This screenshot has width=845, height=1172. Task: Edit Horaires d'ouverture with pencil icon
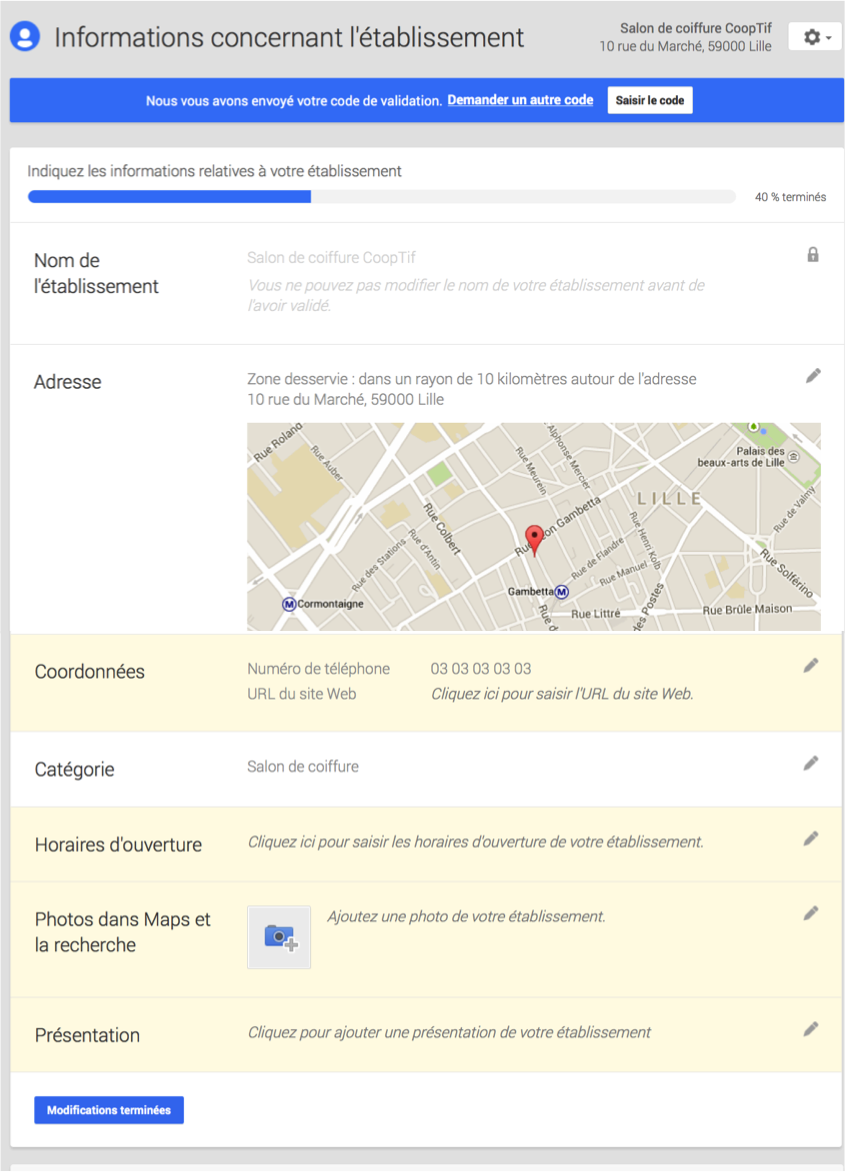(x=811, y=839)
